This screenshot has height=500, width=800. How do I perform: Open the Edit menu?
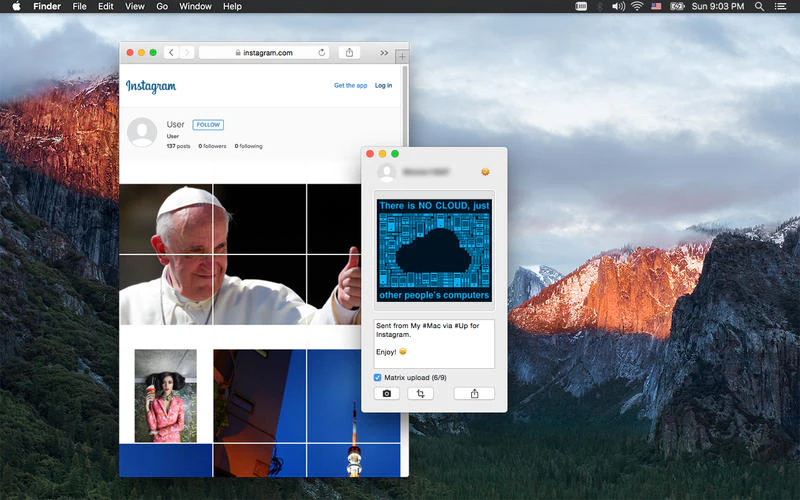tap(106, 6)
